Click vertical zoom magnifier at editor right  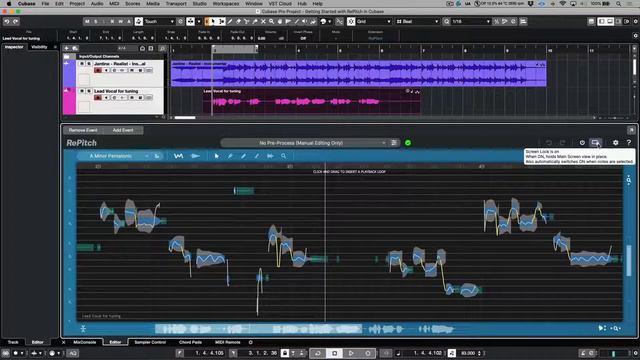(x=629, y=180)
